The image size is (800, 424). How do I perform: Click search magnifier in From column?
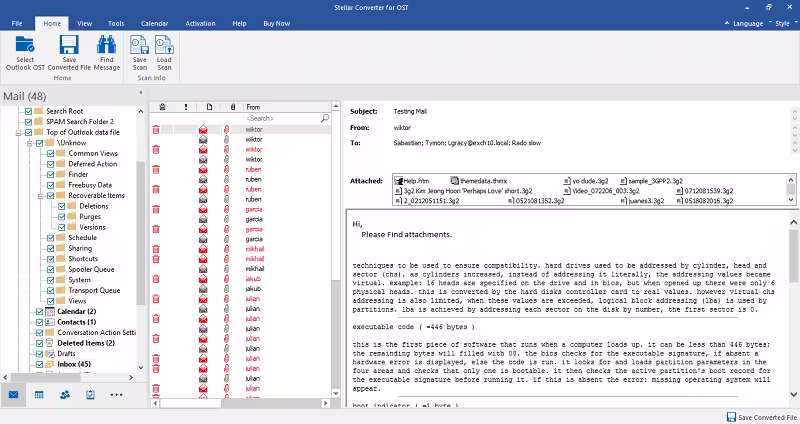click(x=324, y=118)
